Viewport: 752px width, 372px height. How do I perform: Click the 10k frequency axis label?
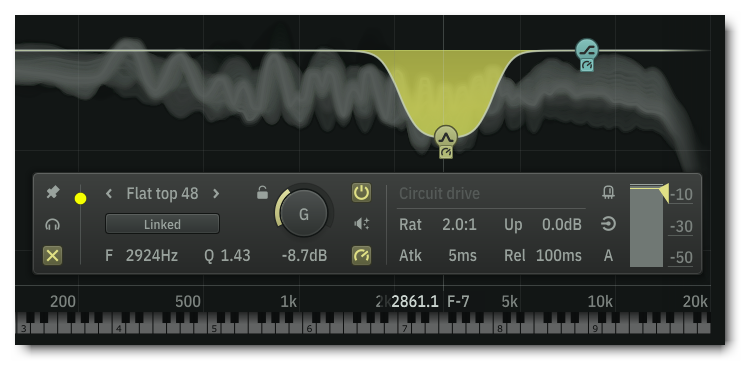pos(600,302)
